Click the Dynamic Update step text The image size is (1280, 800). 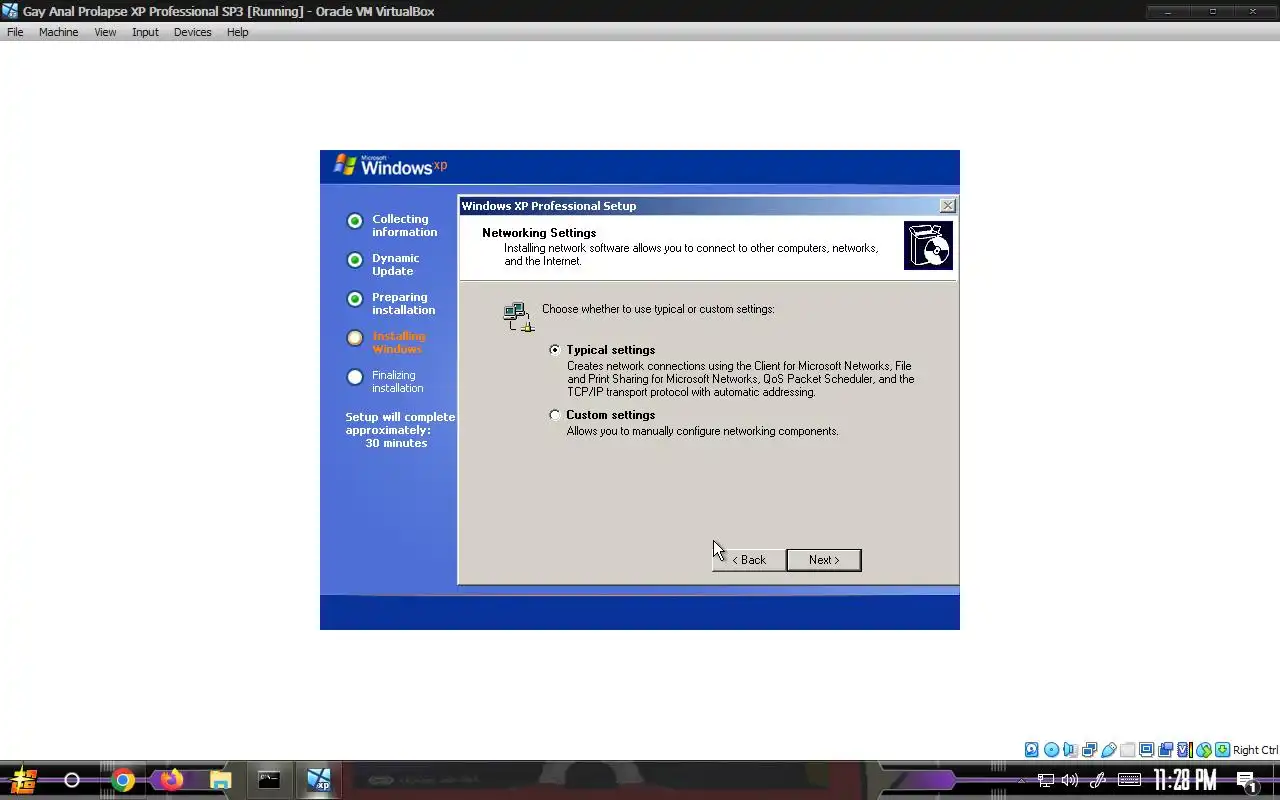[x=396, y=265]
